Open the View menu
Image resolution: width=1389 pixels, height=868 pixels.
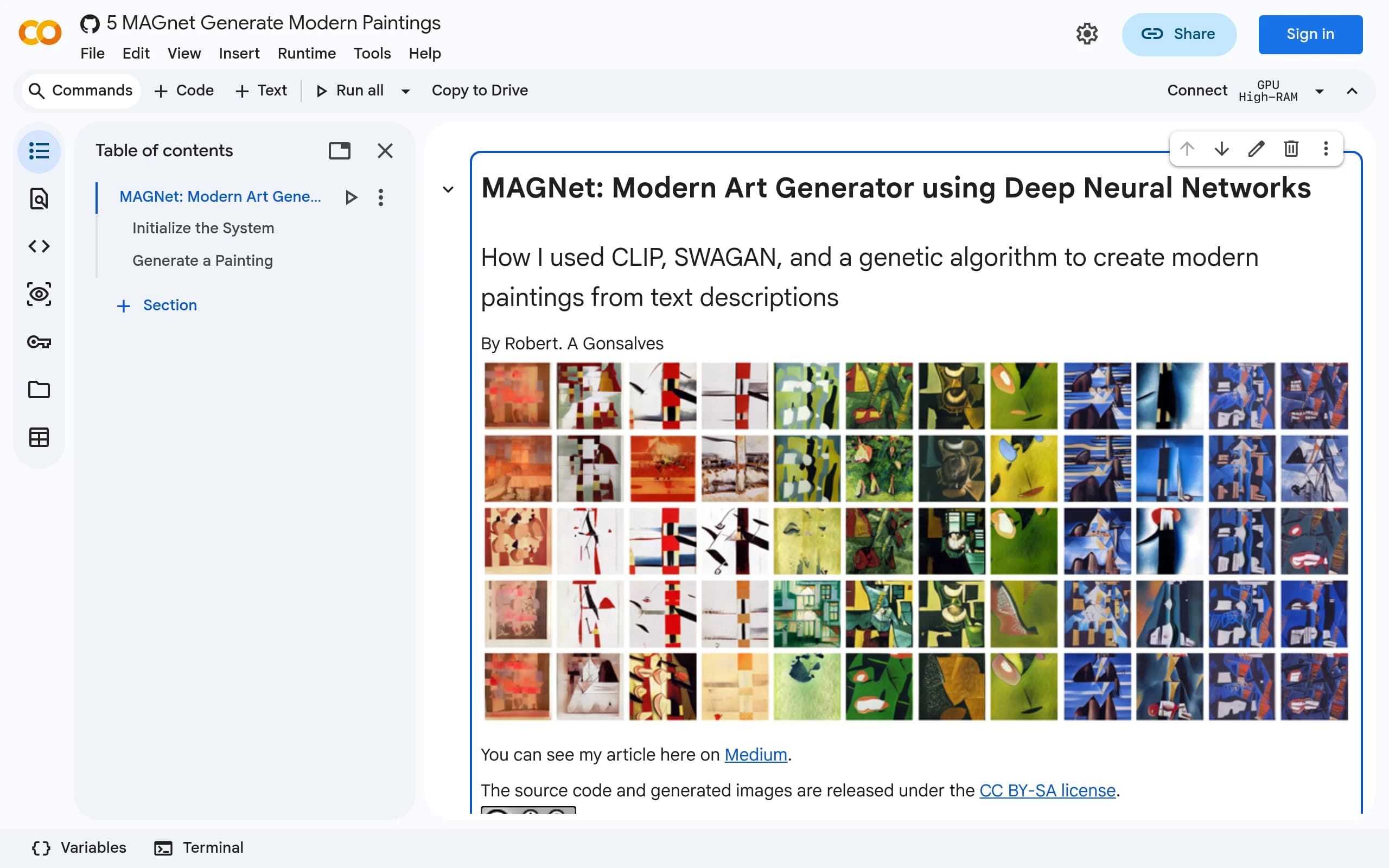(x=184, y=53)
